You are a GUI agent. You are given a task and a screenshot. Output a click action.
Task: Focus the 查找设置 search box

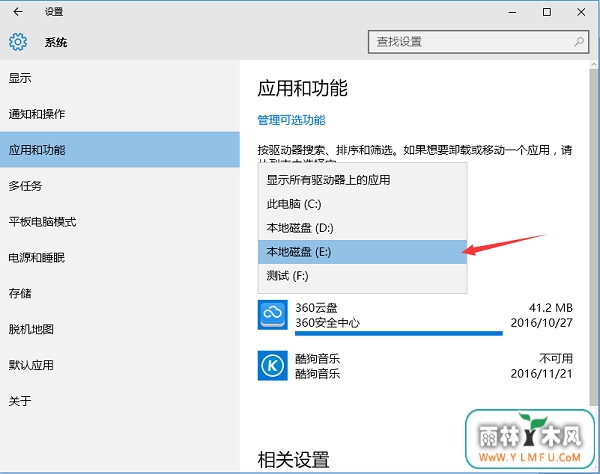[x=478, y=42]
